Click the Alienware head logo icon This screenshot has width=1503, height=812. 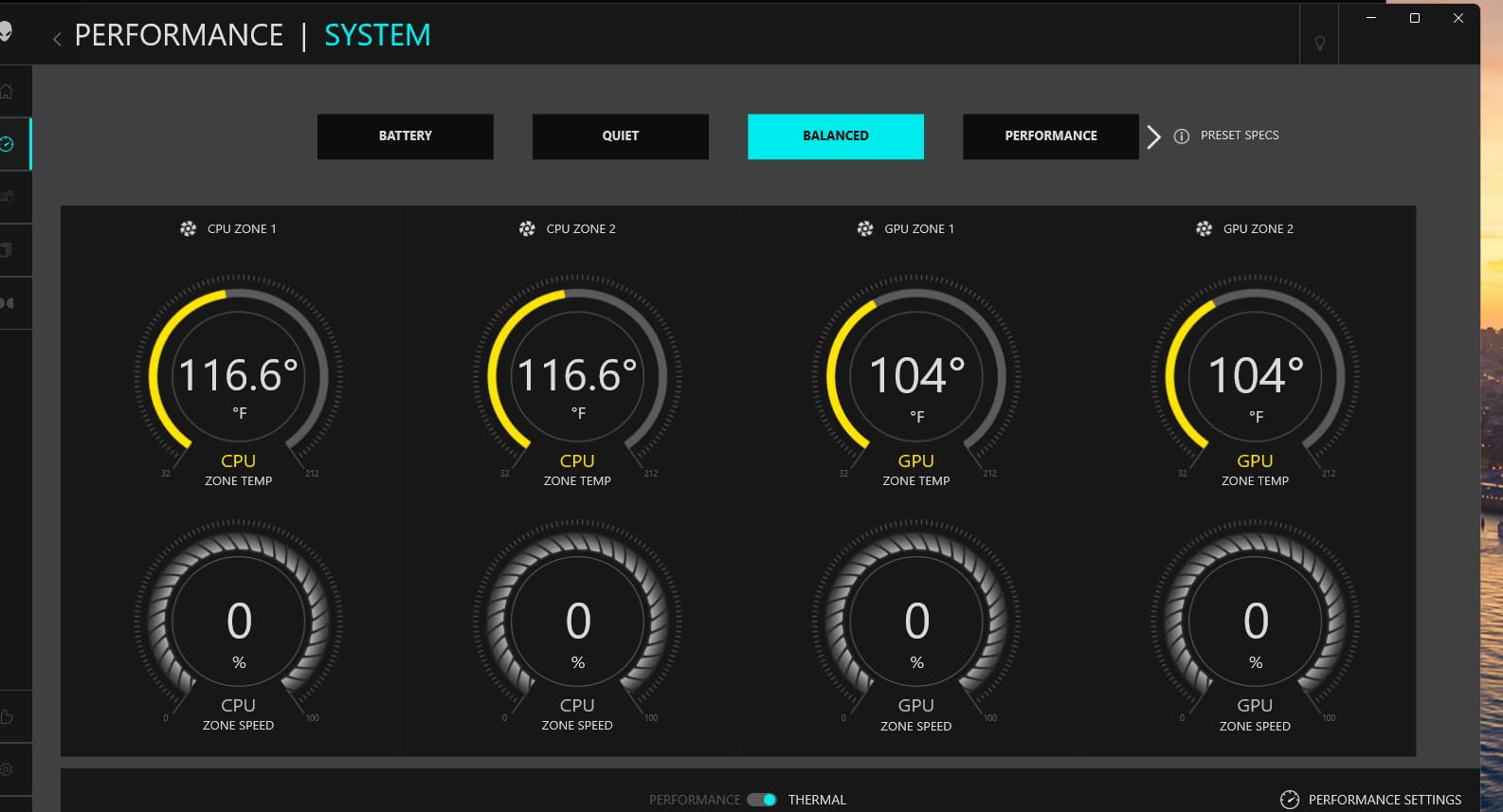point(6,32)
